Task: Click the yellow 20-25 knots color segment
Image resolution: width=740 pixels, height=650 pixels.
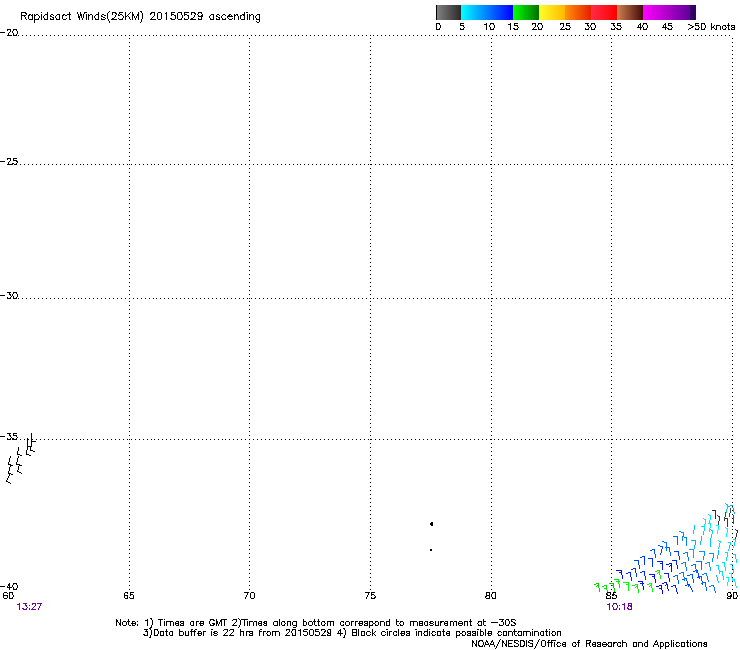Action: pos(552,12)
